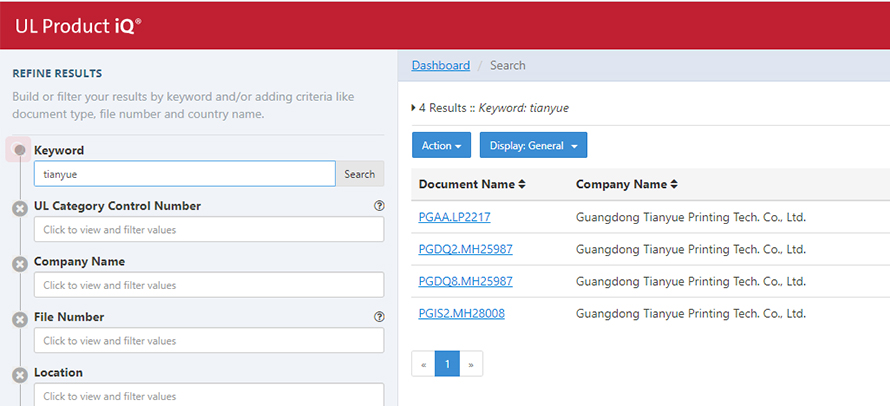Go to next results page arrow

(x=471, y=364)
